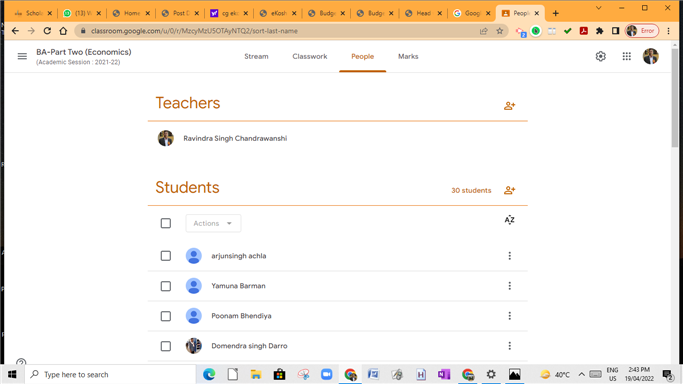Open the Chrome three-dot menu

click(669, 31)
